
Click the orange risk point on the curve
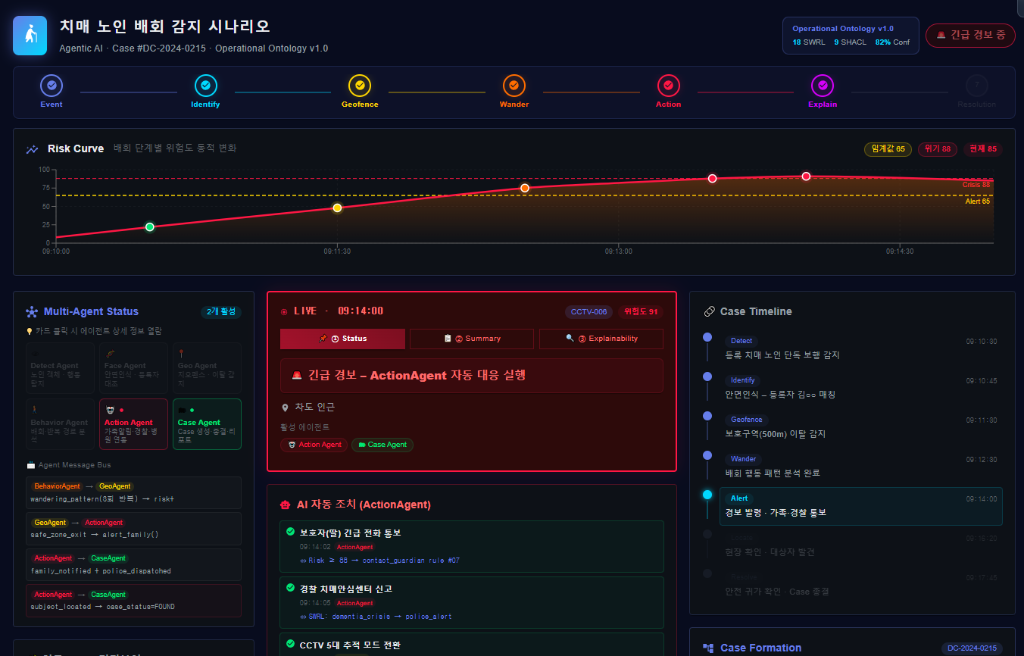click(x=524, y=188)
